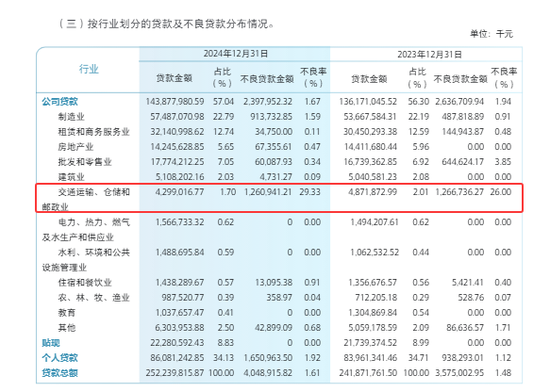Select the value 83,961,341.46
Viewport: 550px width, 392px height.
click(370, 358)
